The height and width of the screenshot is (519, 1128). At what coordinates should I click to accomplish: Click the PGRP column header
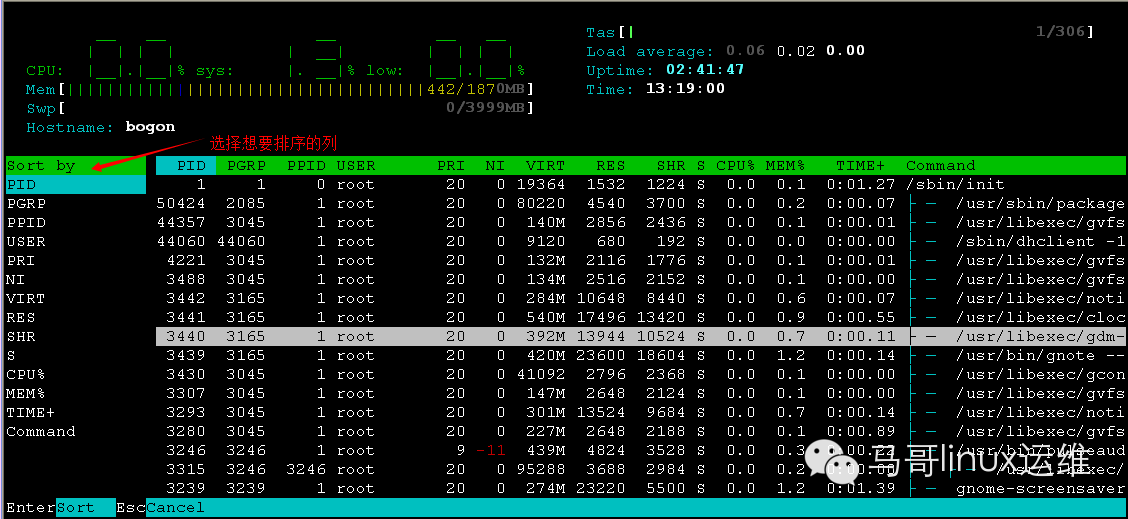click(x=246, y=166)
